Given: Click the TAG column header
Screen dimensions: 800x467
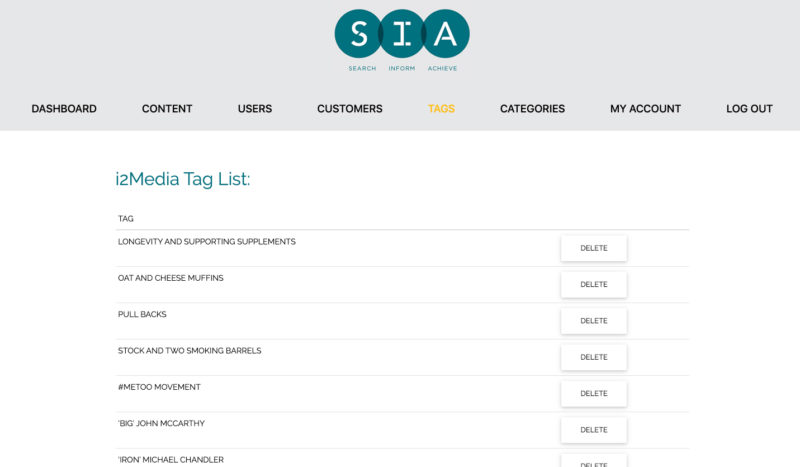Looking at the screenshot, I should point(126,218).
